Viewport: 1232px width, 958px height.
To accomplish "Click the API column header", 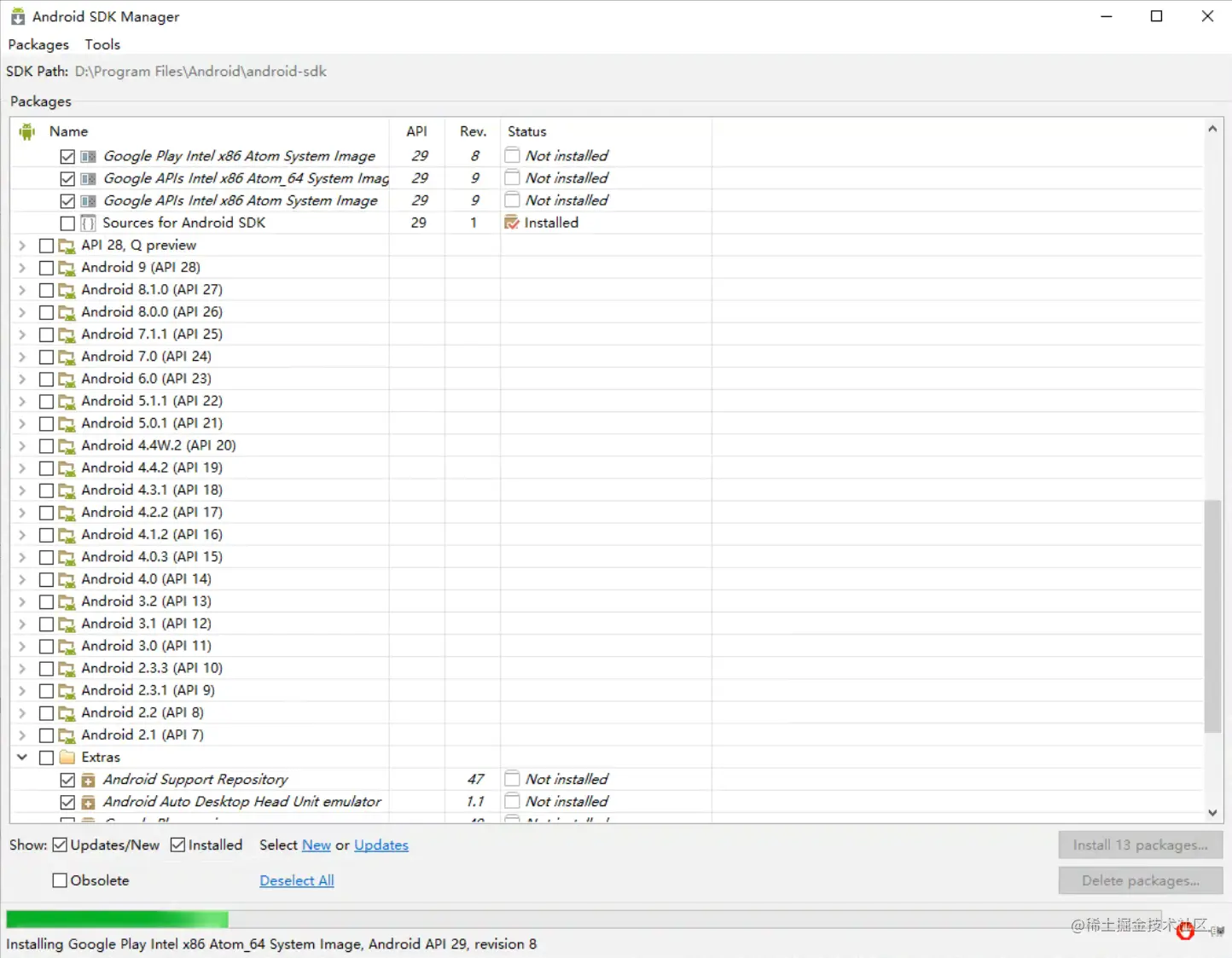I will (x=416, y=131).
